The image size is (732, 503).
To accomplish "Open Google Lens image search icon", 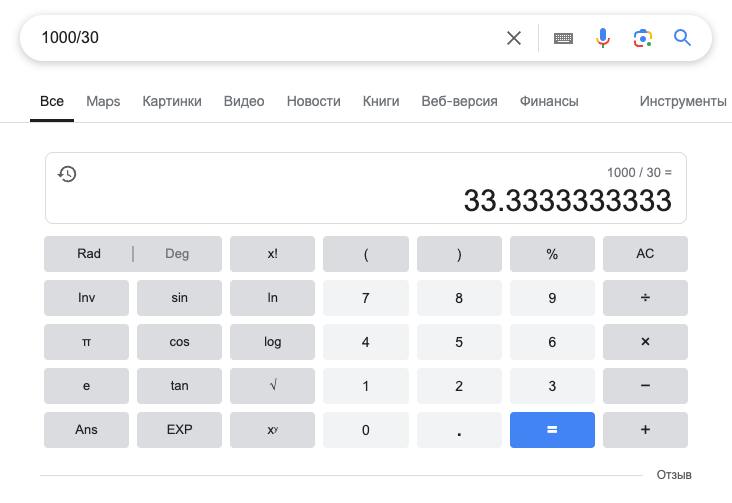I will [642, 38].
